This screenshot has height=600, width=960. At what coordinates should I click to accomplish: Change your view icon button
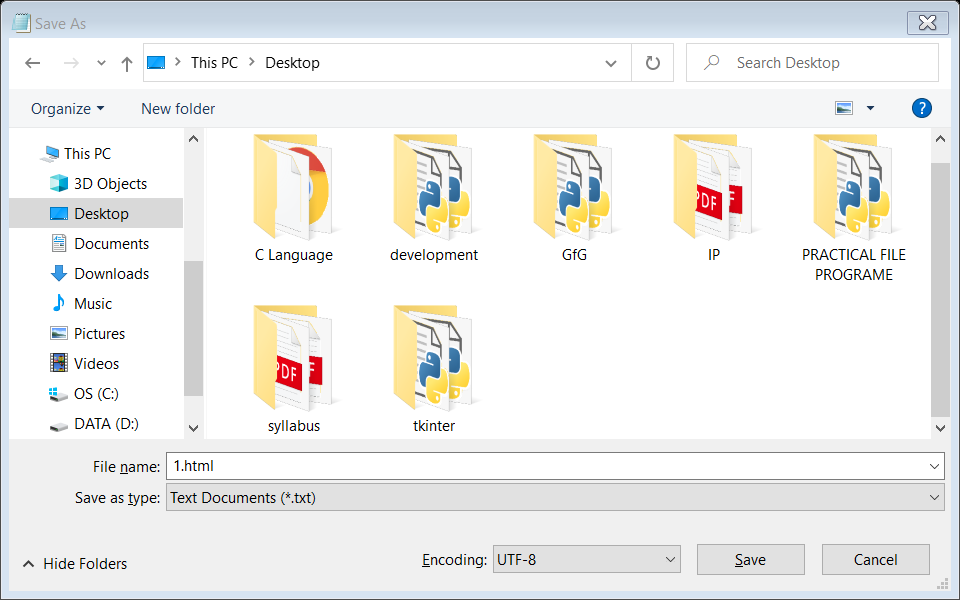pos(844,108)
